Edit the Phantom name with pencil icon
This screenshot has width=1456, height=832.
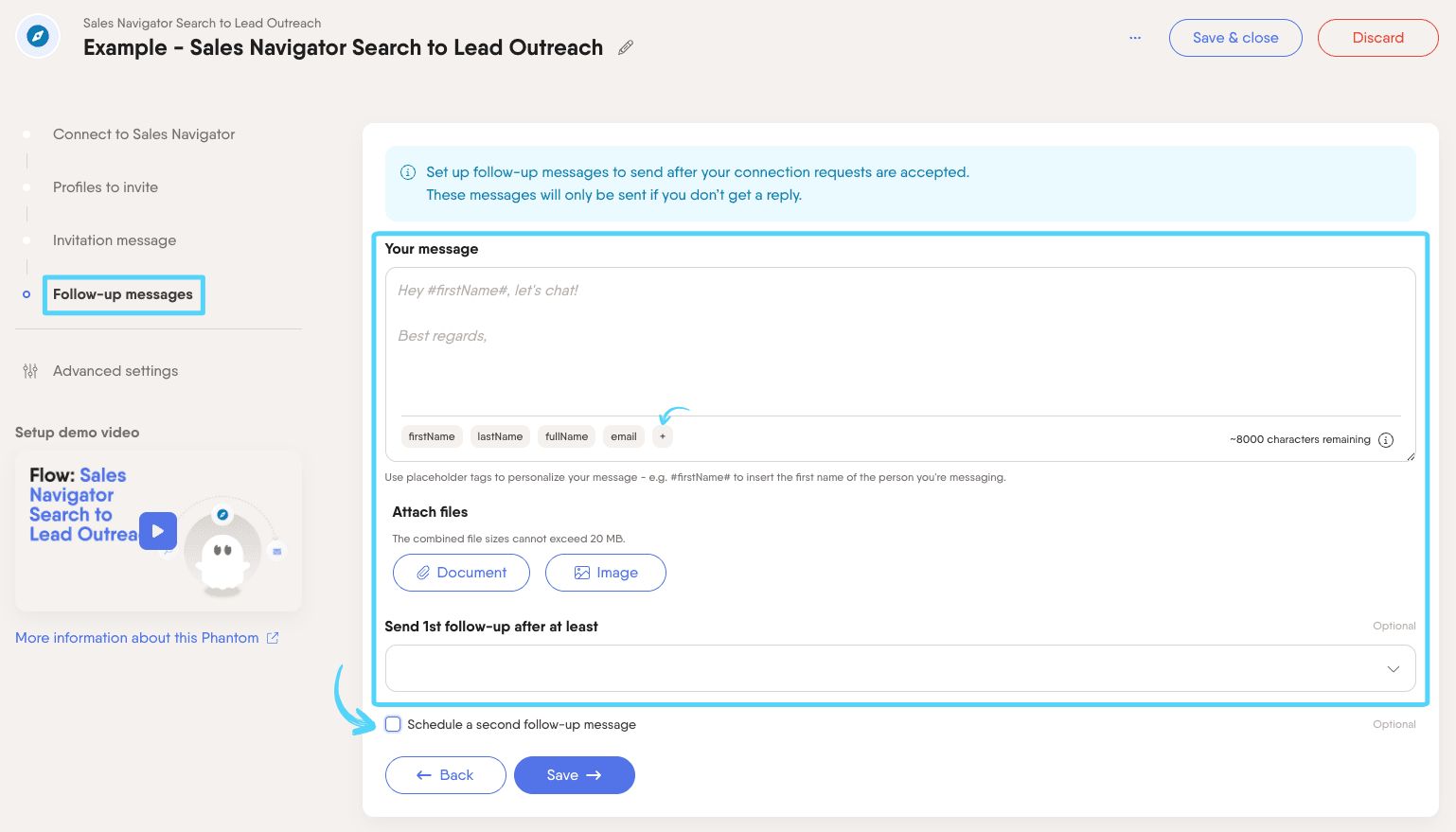(x=626, y=47)
